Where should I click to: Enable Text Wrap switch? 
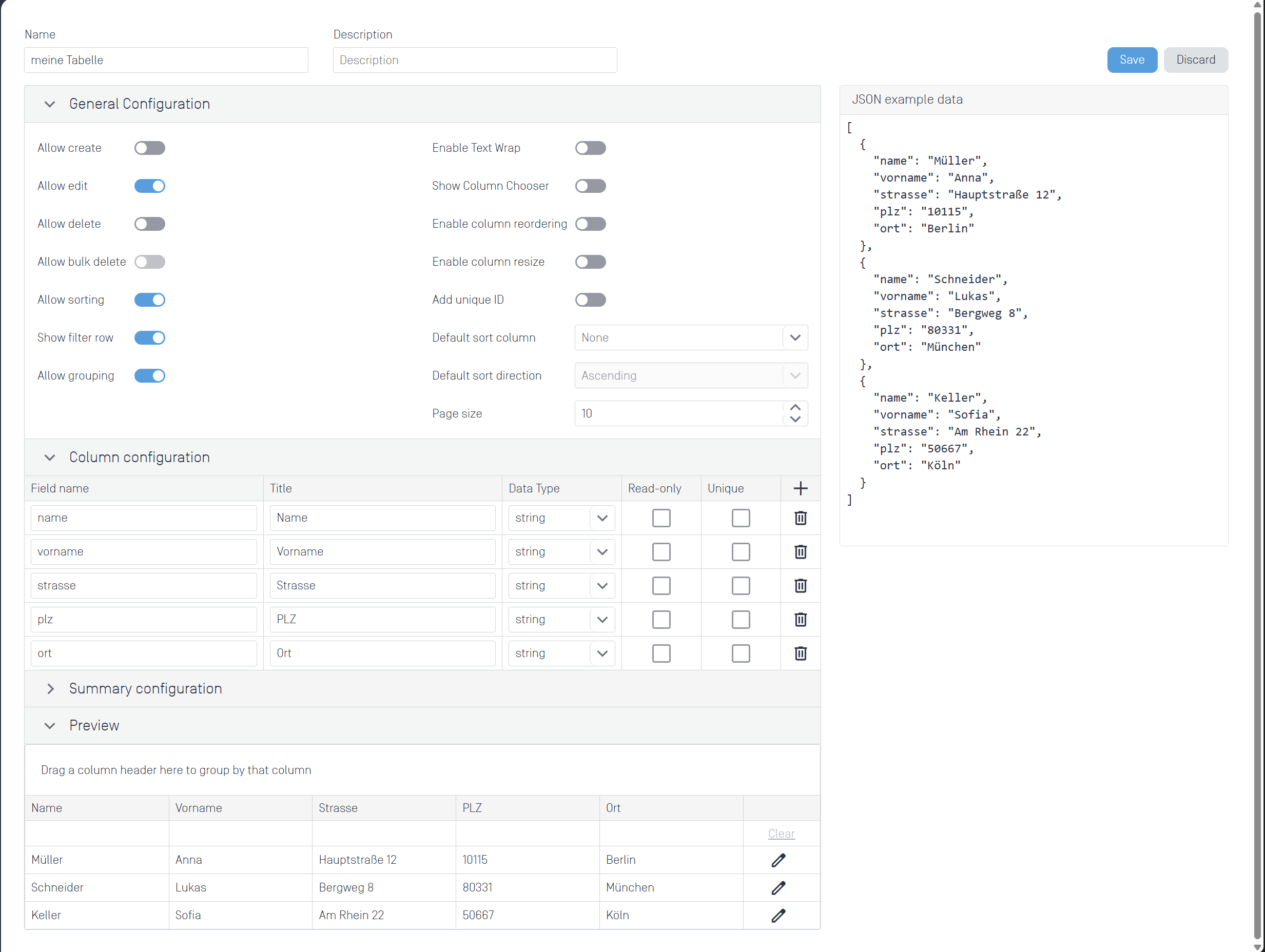pyautogui.click(x=590, y=148)
